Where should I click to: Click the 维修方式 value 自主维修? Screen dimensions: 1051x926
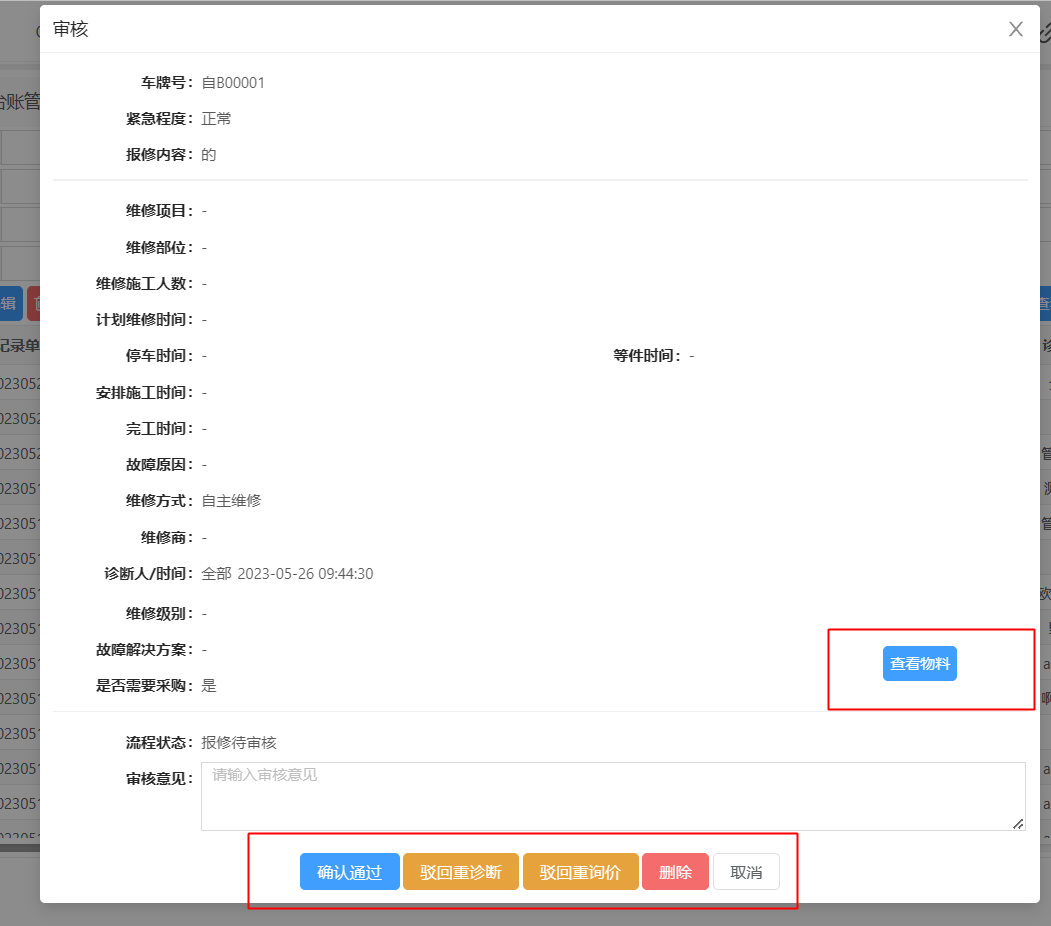[x=231, y=501]
